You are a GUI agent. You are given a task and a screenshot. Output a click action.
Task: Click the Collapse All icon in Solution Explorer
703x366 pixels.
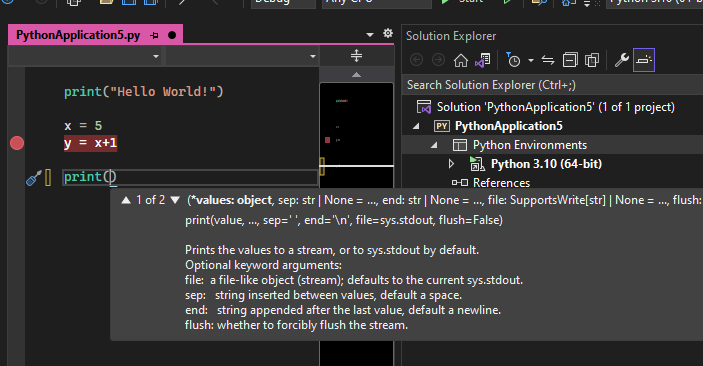coord(570,60)
